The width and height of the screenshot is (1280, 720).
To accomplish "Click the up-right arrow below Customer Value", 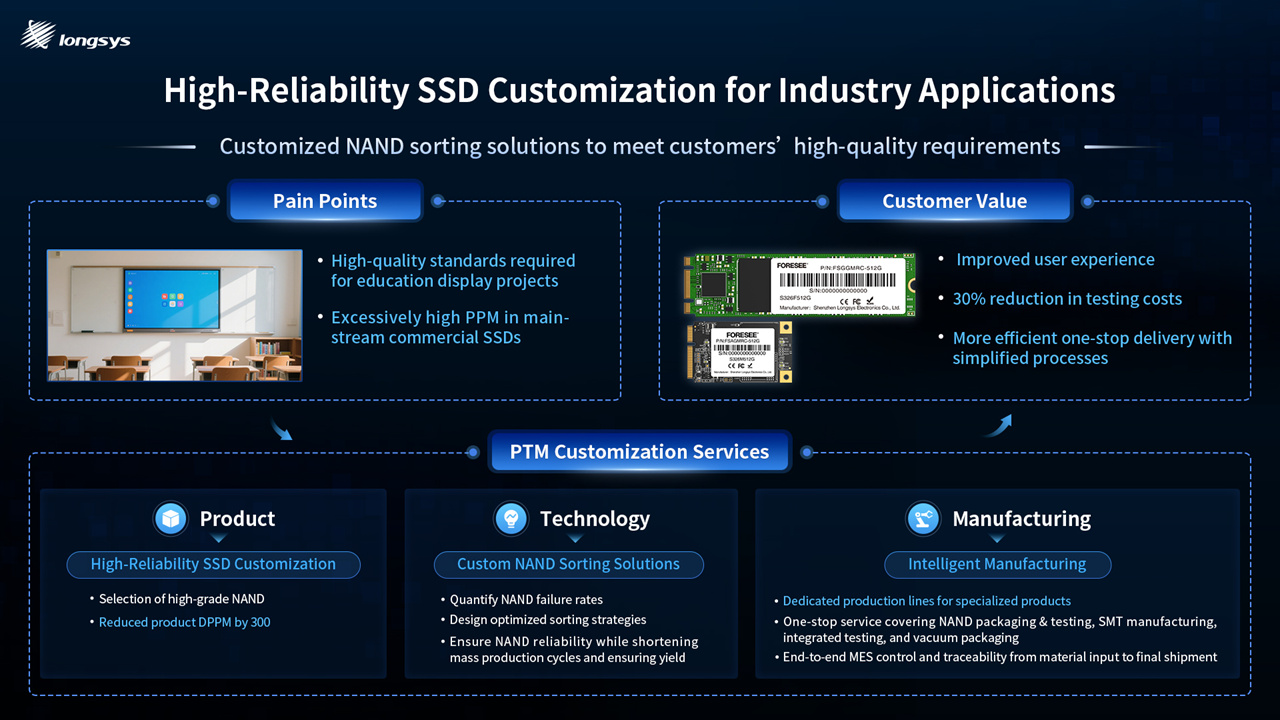I will click(x=998, y=425).
